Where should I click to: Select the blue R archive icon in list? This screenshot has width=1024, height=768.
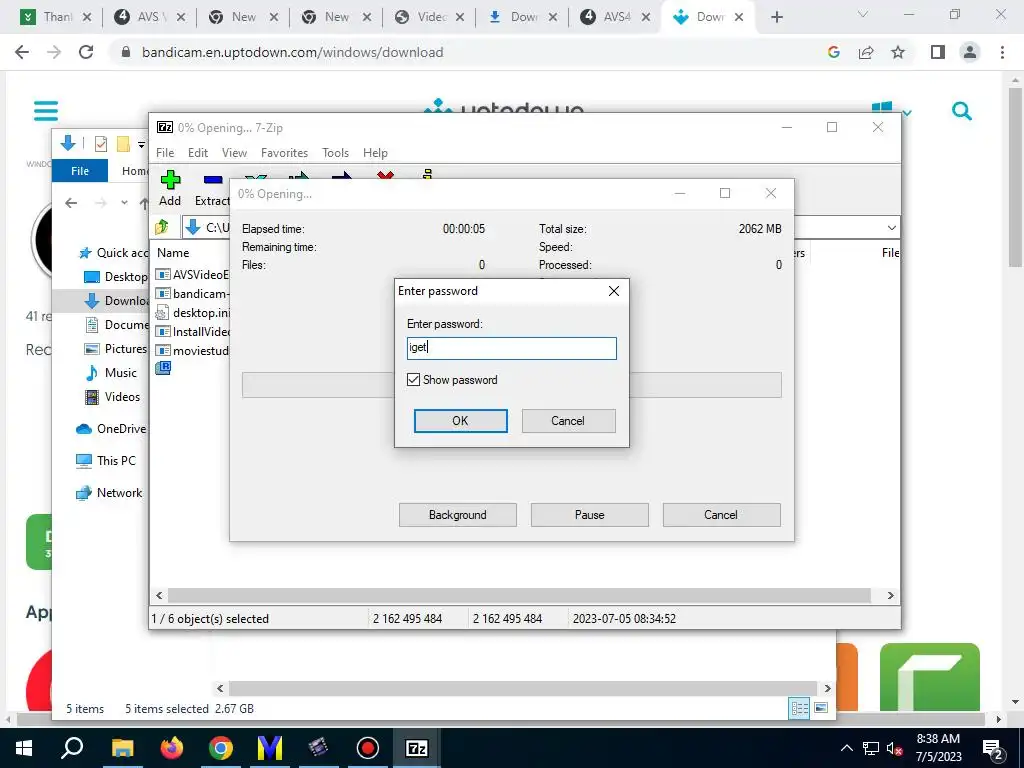coord(163,368)
